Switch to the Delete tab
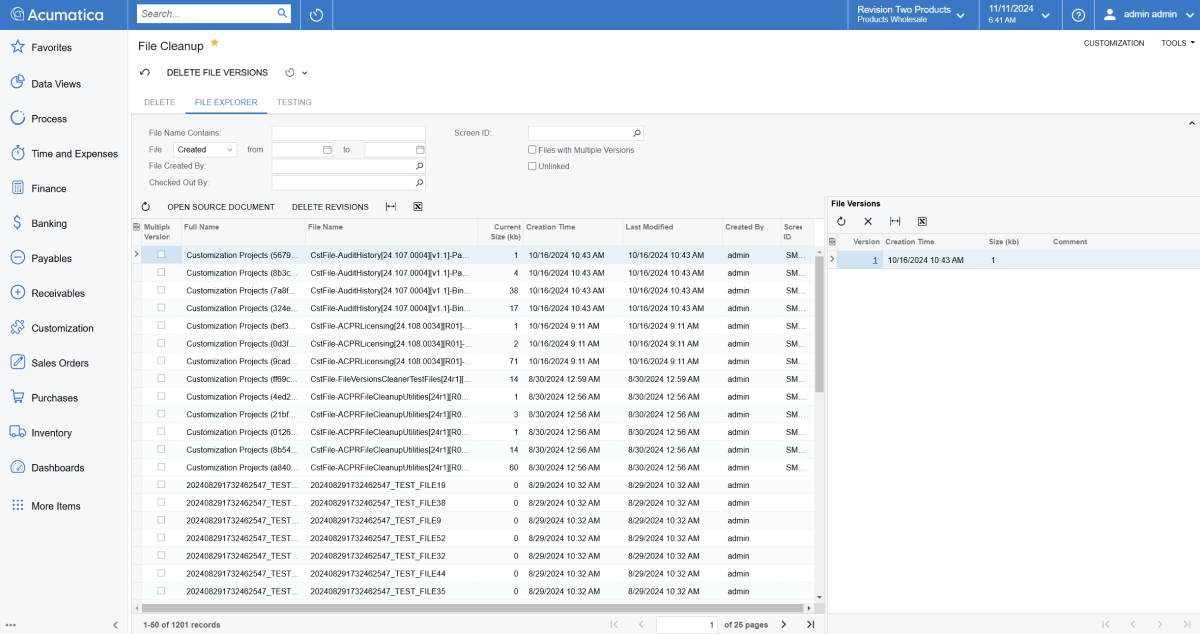Viewport: 1200px width, 634px height. (159, 102)
